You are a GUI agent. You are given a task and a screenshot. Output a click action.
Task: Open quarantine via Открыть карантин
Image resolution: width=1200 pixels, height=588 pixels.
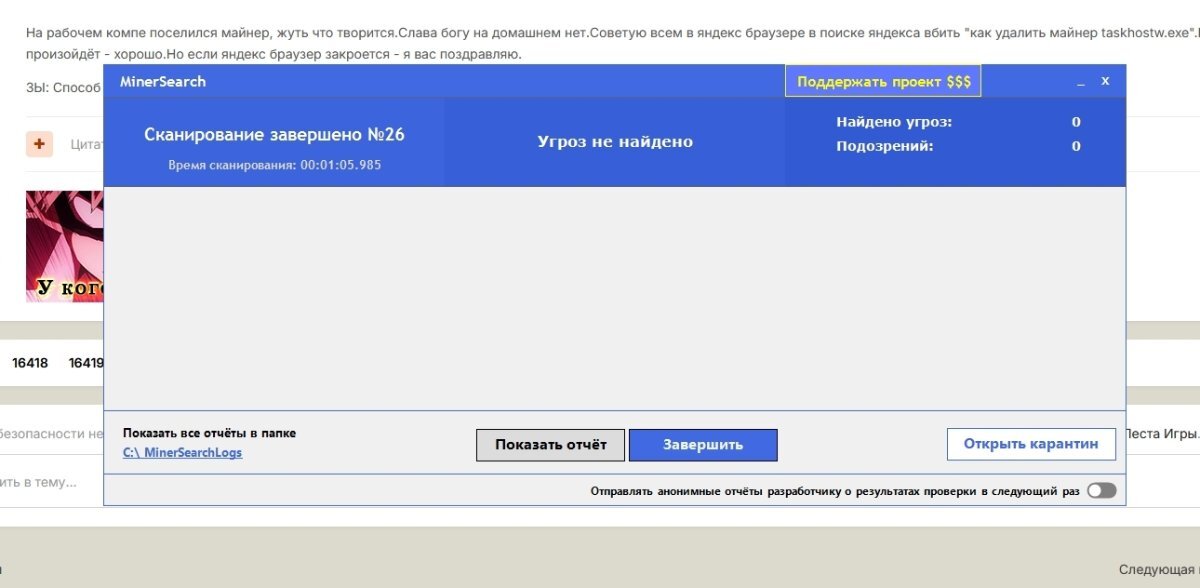[x=1031, y=444]
